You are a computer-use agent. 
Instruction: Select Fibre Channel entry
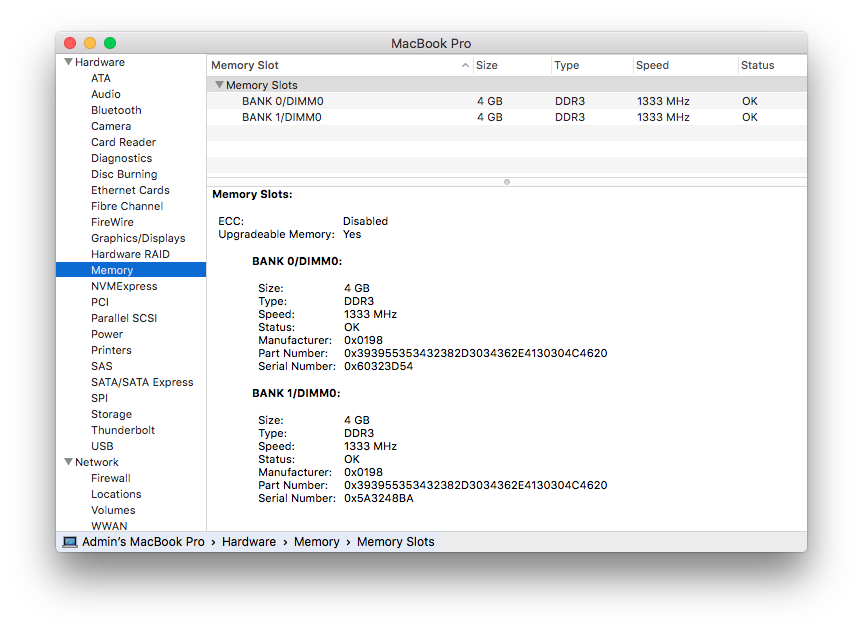127,206
